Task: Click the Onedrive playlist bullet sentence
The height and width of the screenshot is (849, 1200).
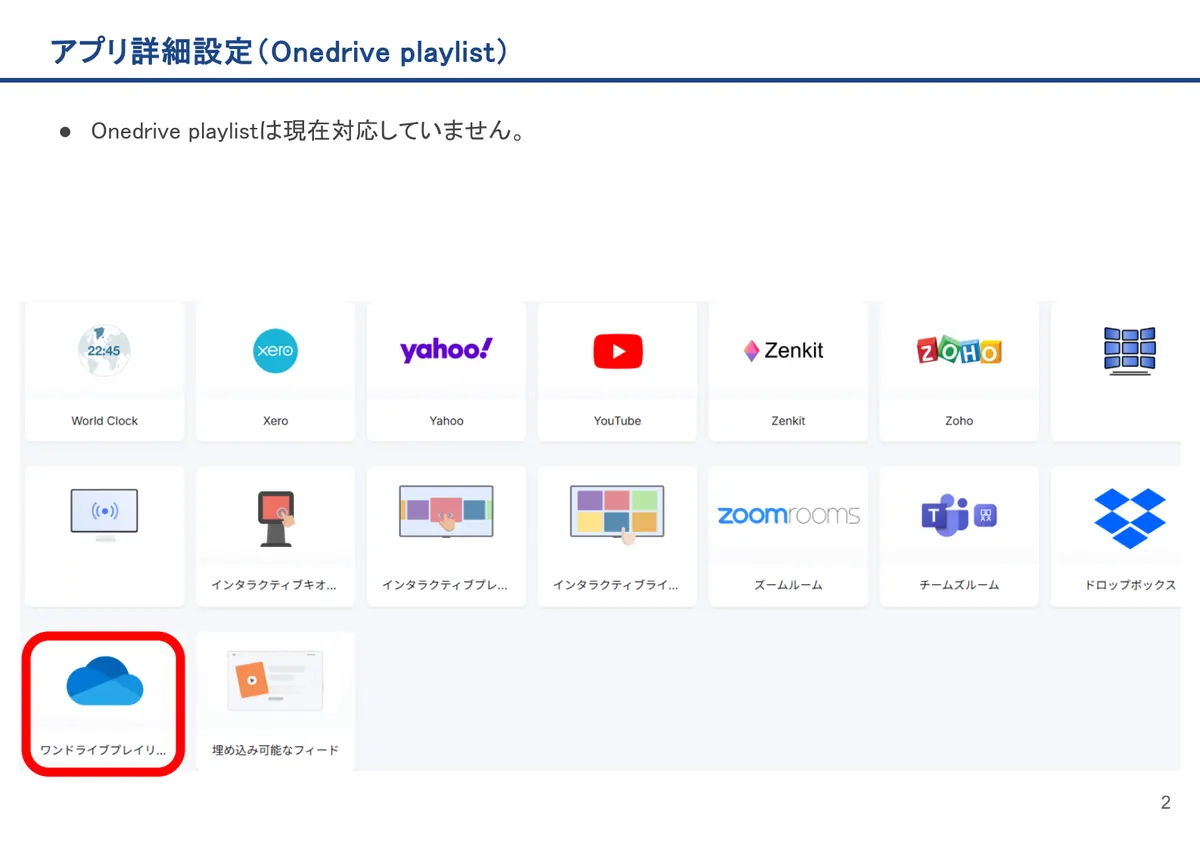Action: [308, 131]
